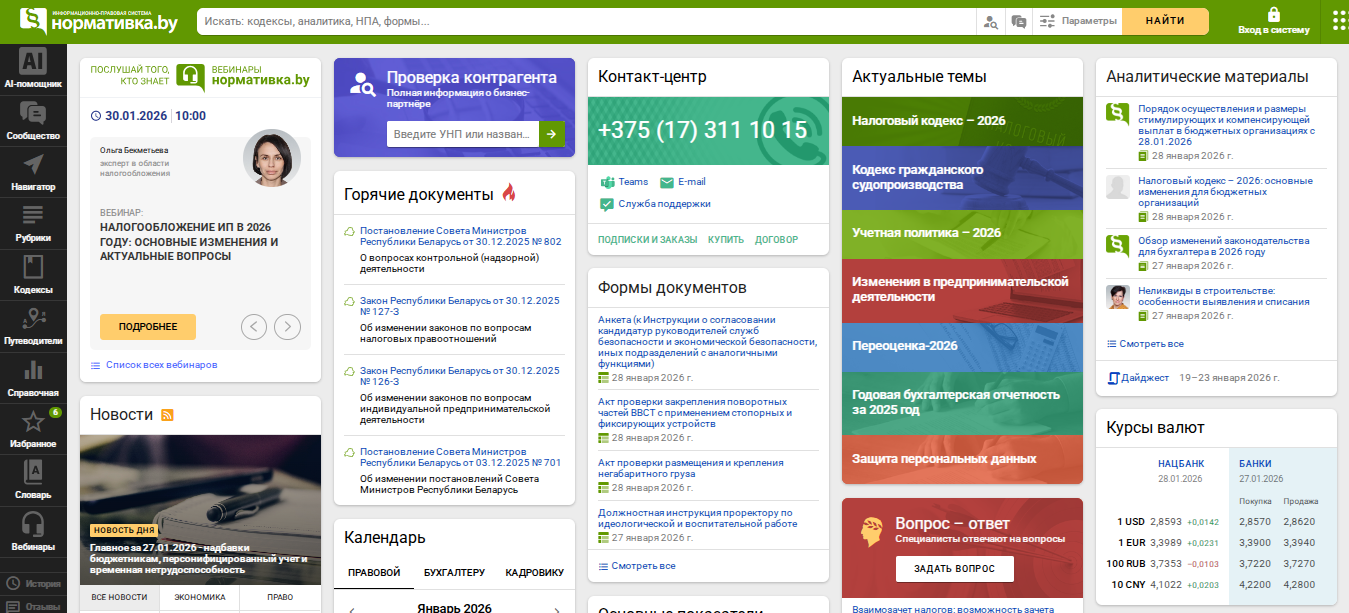Click the Задать вопрос button
Screen dimensions: 1349x613
(954, 569)
